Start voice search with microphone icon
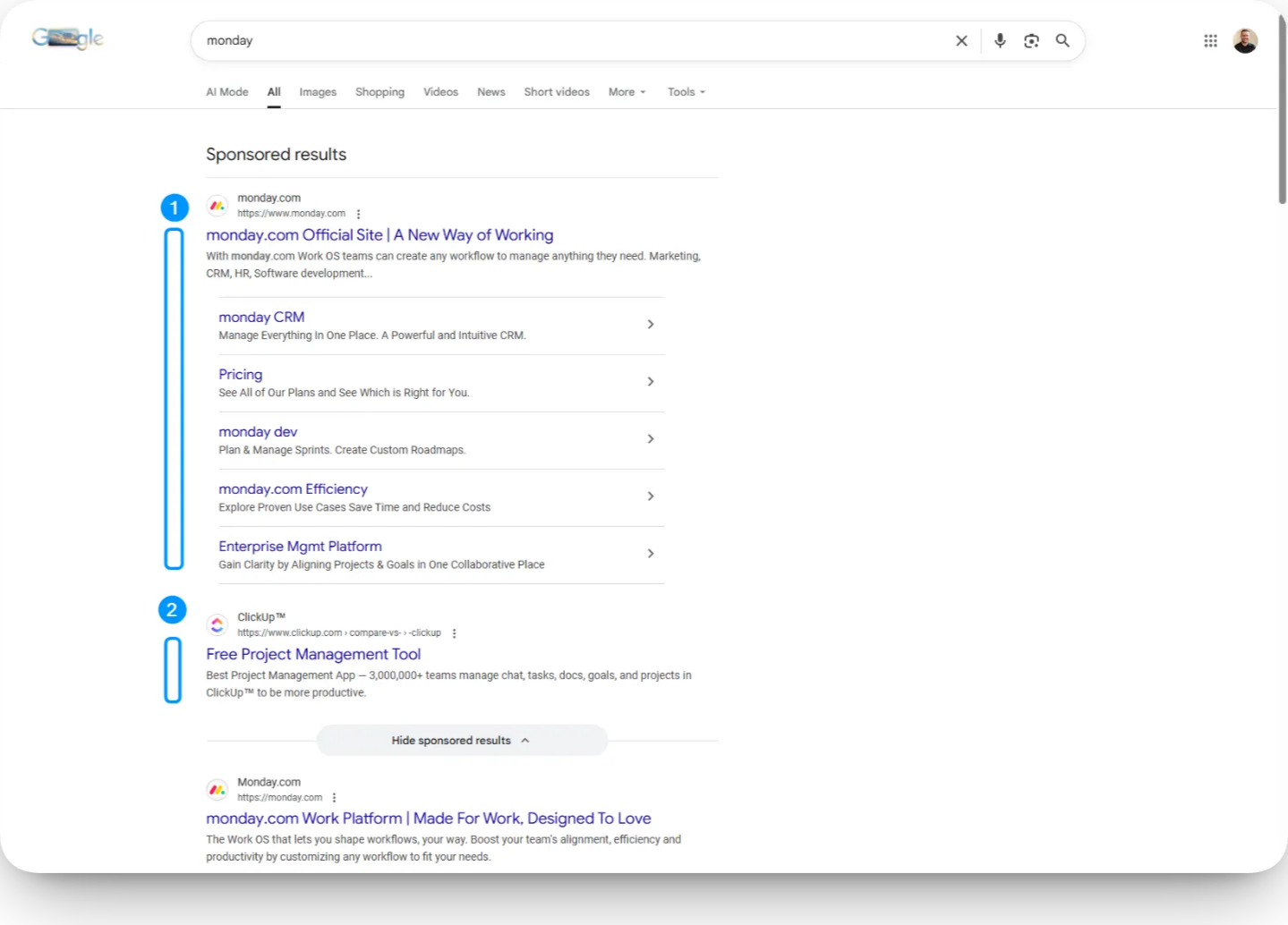 coord(1000,41)
